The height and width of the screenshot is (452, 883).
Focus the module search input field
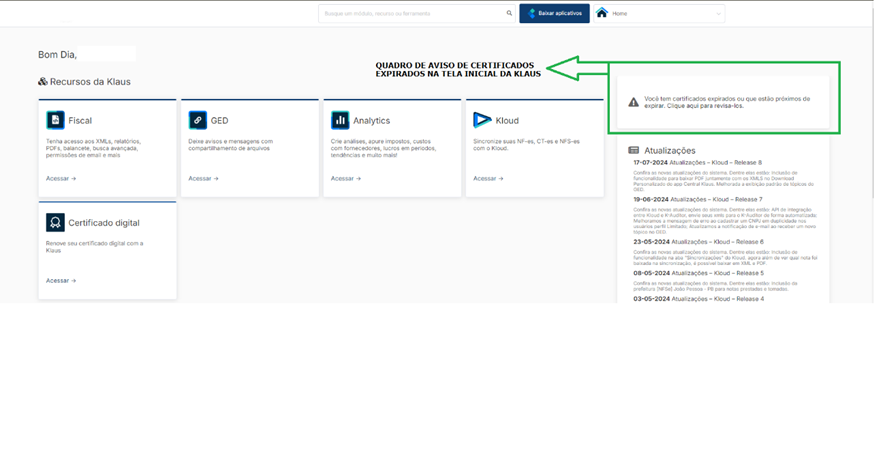point(410,14)
